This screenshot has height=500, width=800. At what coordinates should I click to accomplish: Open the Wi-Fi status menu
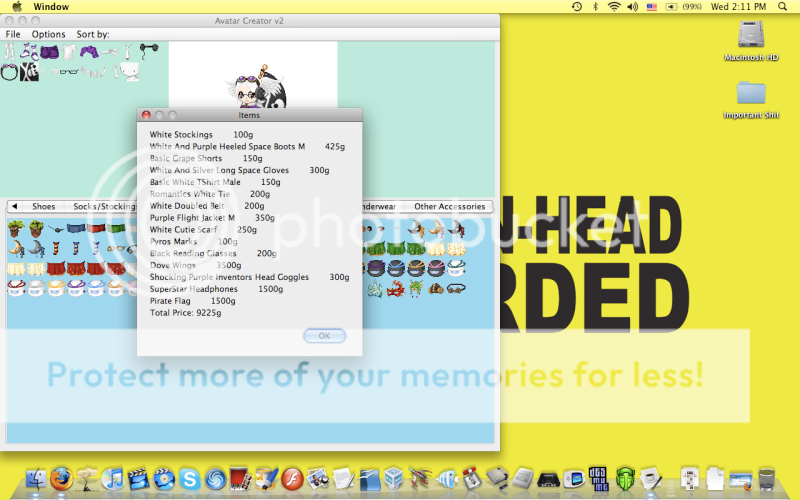coord(613,7)
